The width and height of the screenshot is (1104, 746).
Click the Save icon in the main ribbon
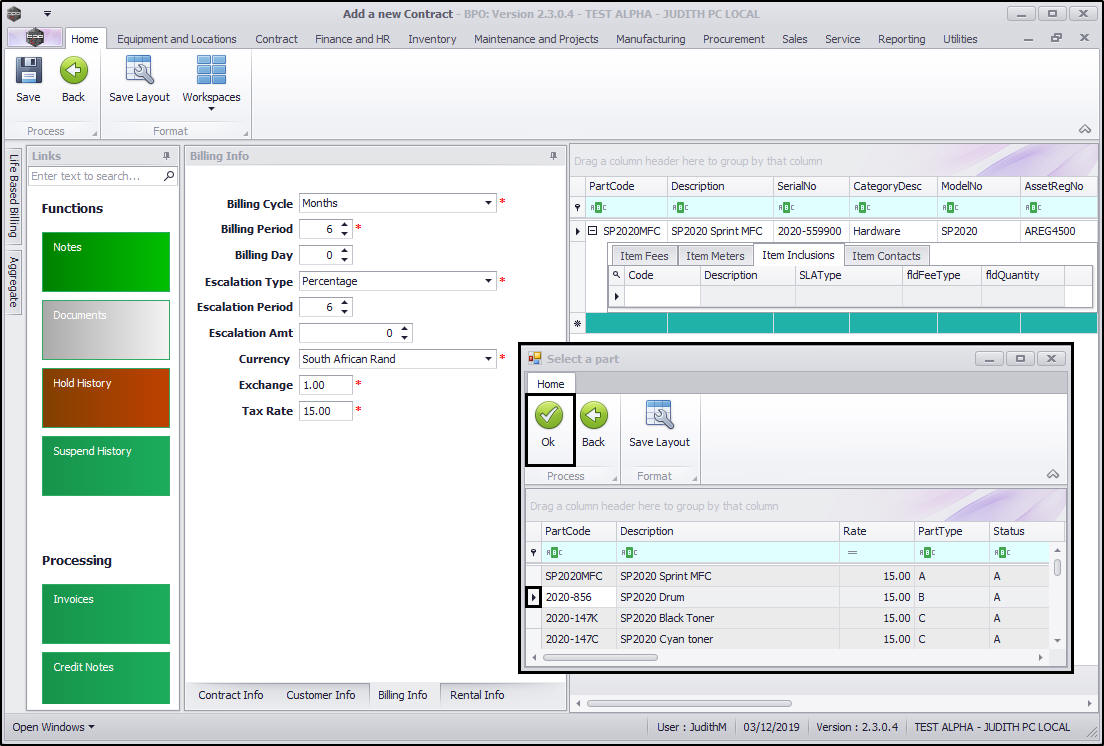click(x=28, y=72)
